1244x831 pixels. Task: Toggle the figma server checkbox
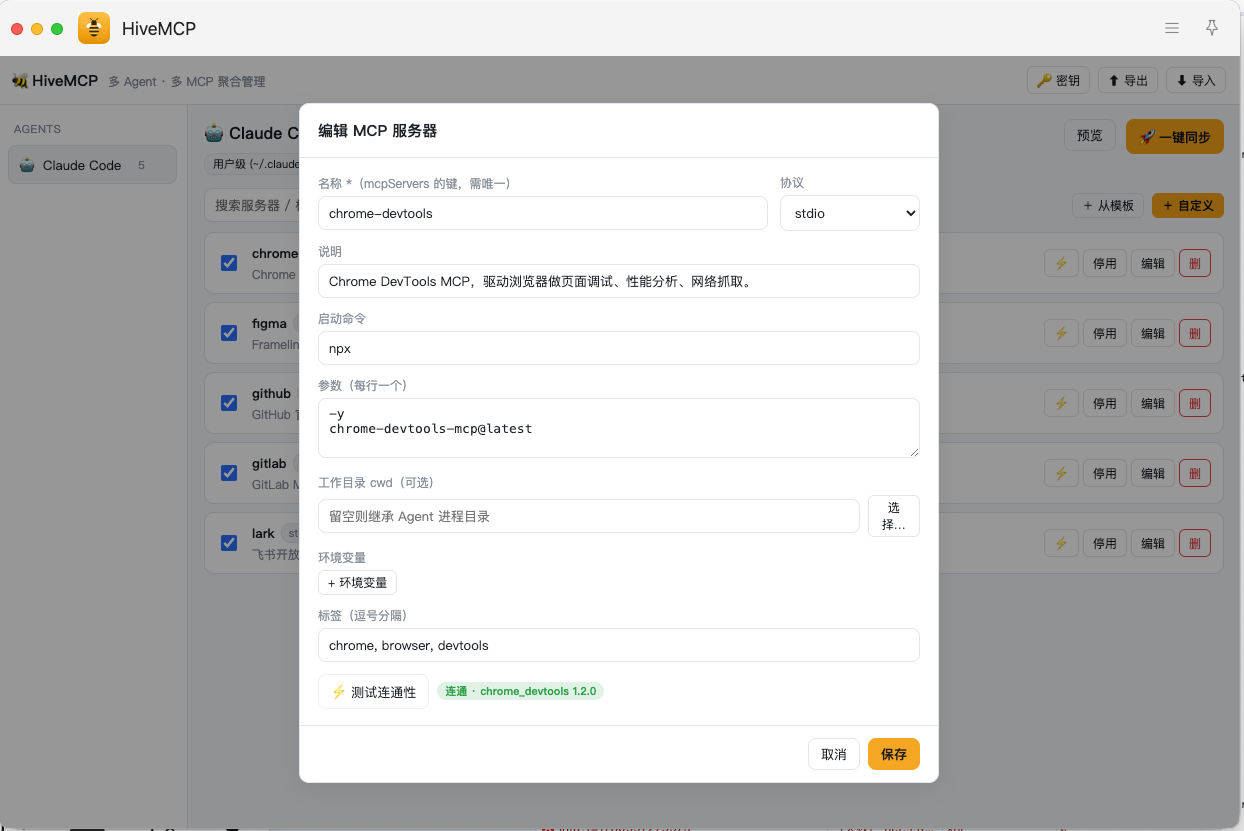click(x=229, y=333)
